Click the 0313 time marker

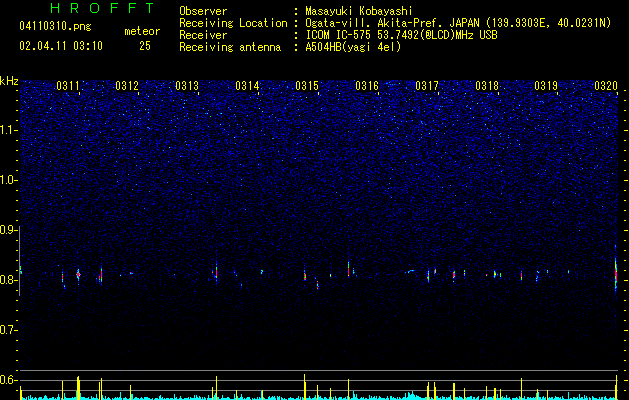point(187,86)
